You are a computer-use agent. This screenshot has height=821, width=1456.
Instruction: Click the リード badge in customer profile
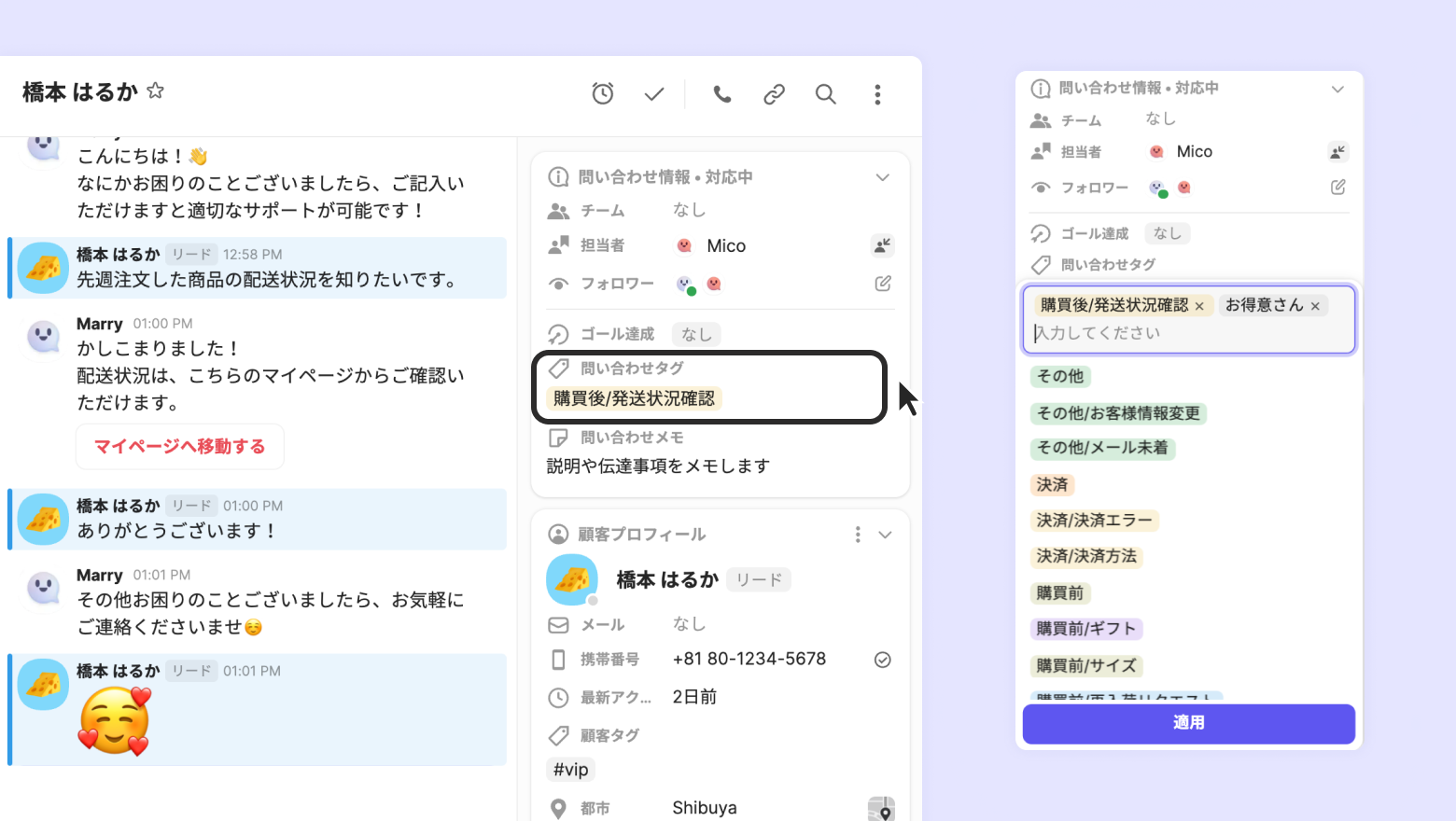(x=759, y=579)
